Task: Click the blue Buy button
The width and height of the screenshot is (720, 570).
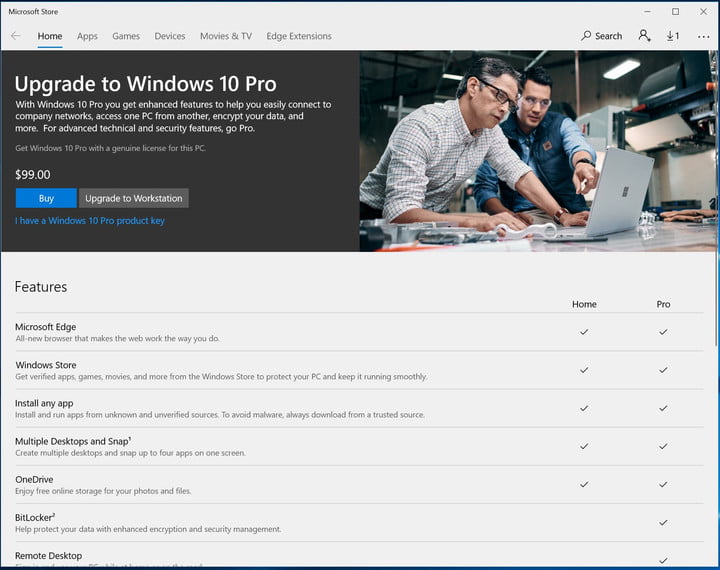Action: 46,198
